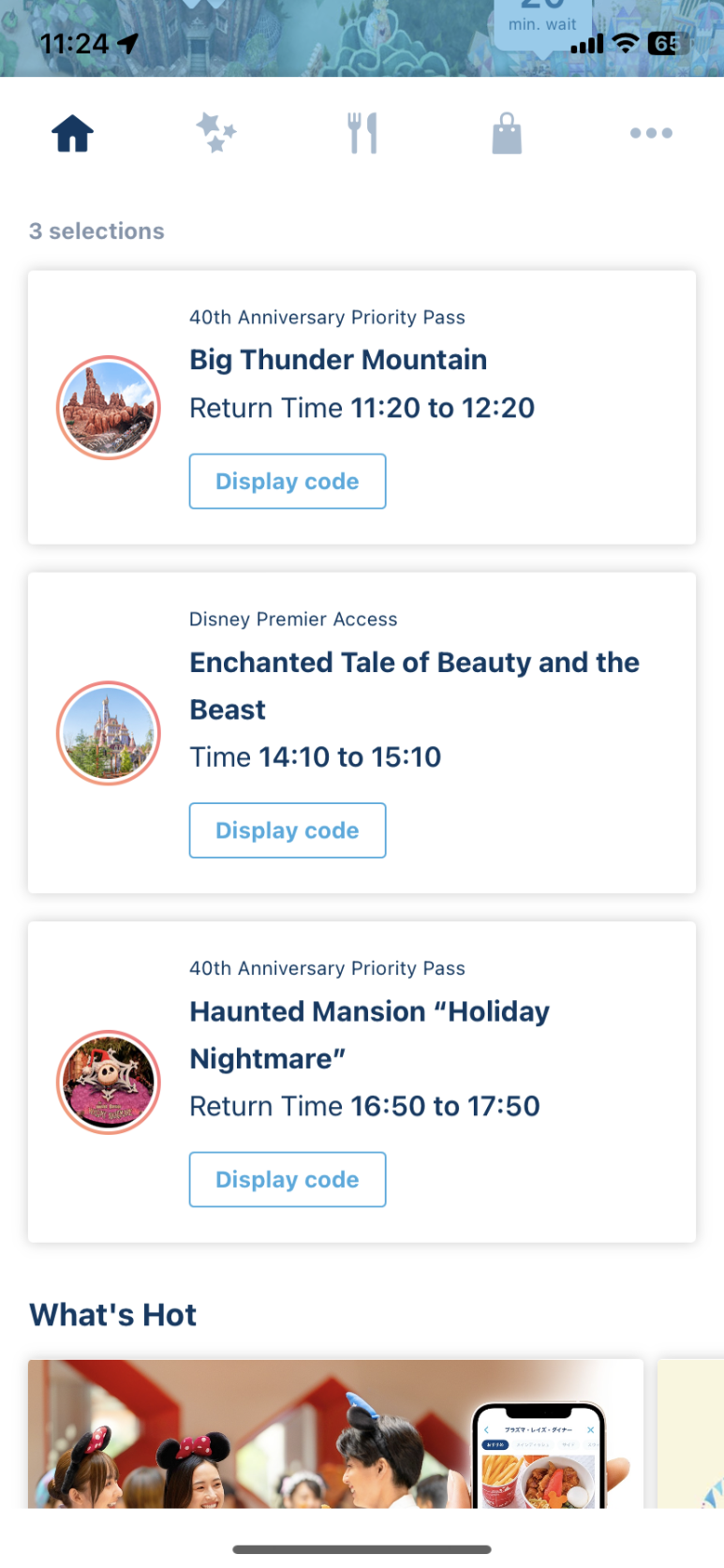This screenshot has height=1568, width=724.
Task: Open Enchanted Tale of Beauty and the Beast title
Action: pos(414,686)
